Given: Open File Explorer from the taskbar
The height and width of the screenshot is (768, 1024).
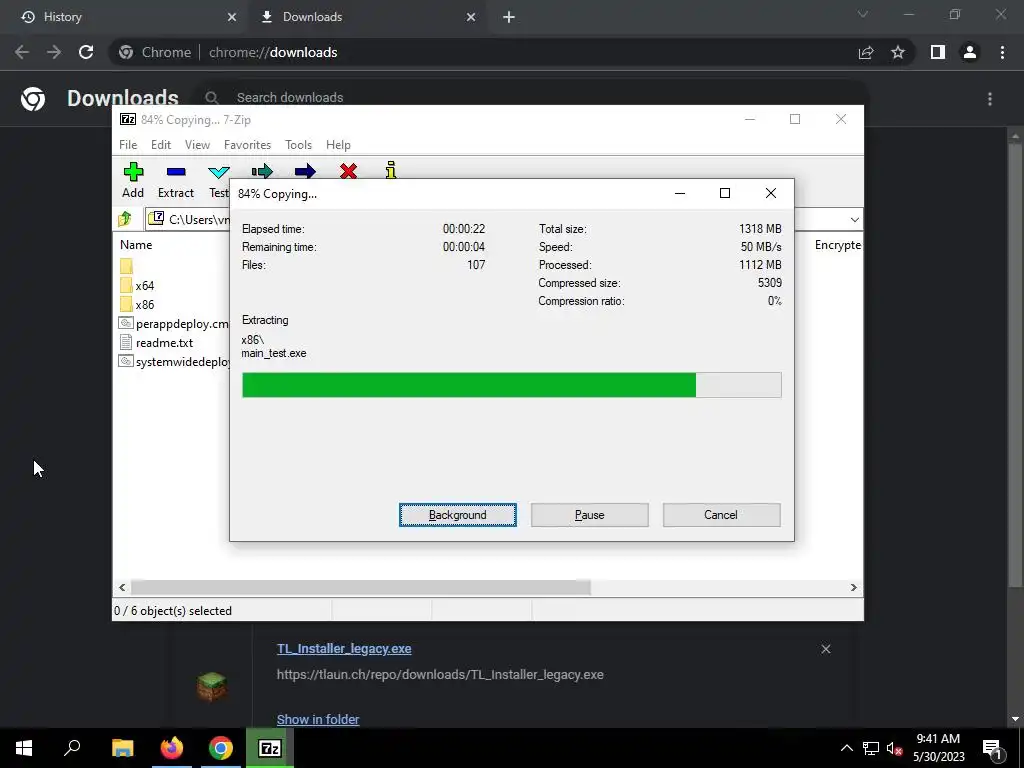Looking at the screenshot, I should click(122, 748).
